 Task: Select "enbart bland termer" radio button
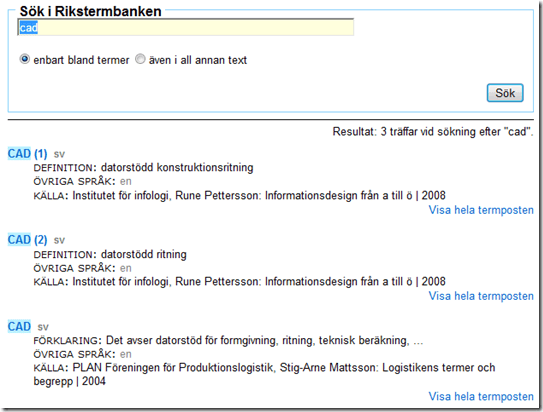(25, 59)
